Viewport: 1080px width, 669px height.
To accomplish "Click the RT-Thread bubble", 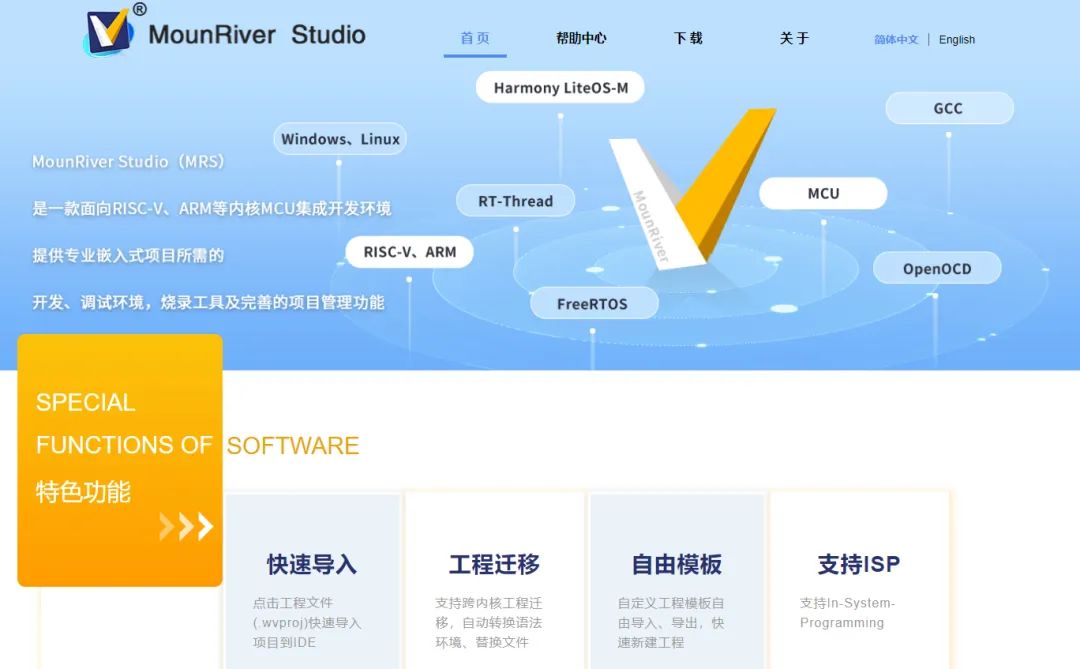I will (515, 201).
